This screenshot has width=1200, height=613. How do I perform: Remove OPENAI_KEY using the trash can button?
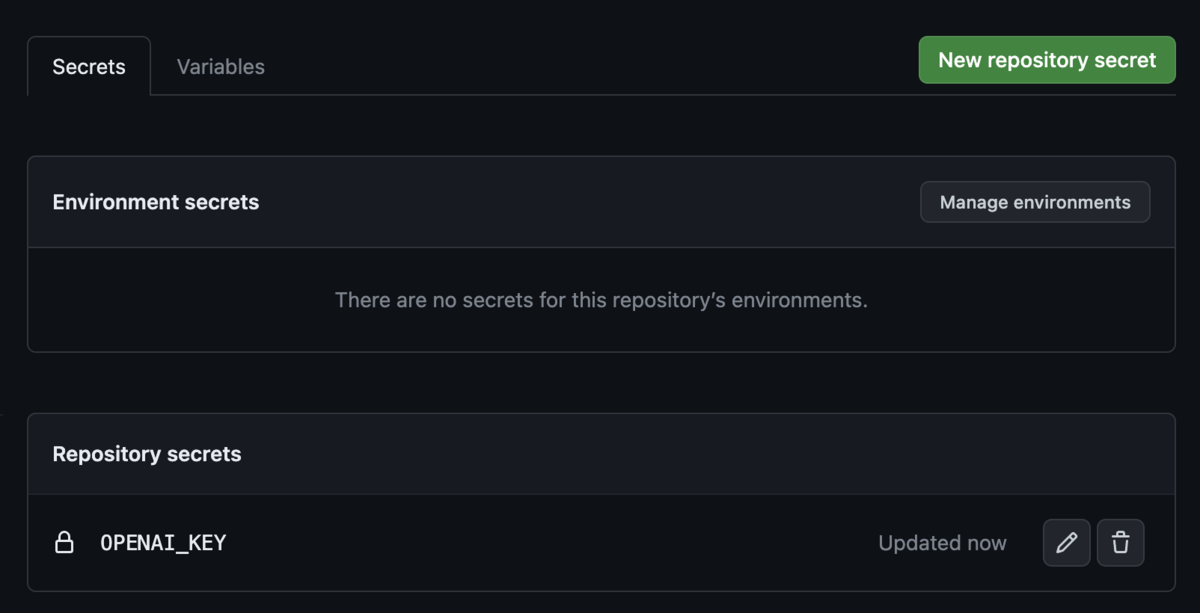1120,543
